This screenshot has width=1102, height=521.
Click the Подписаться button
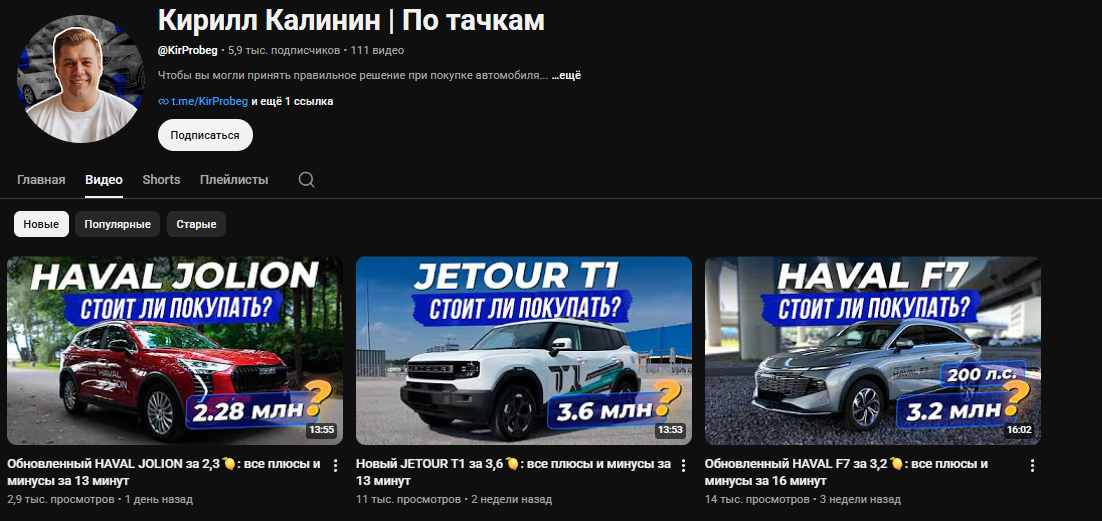(205, 135)
